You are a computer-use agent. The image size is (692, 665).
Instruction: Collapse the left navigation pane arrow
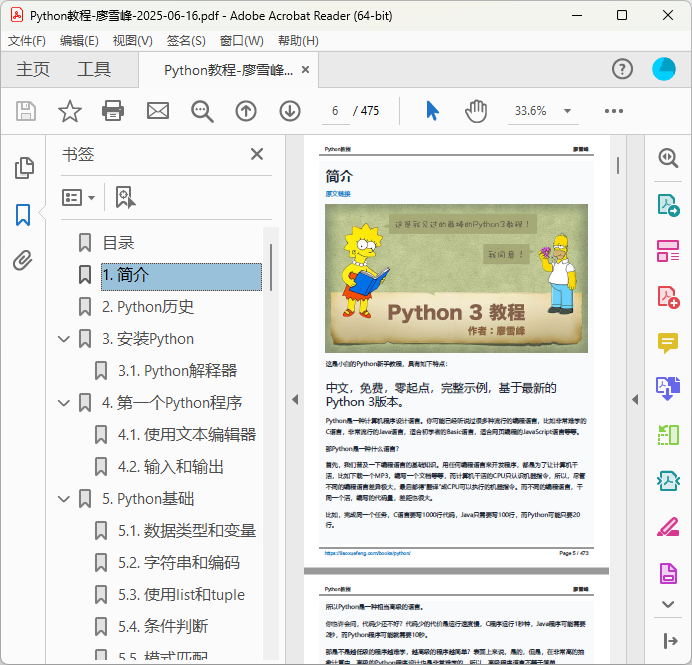tap(295, 400)
